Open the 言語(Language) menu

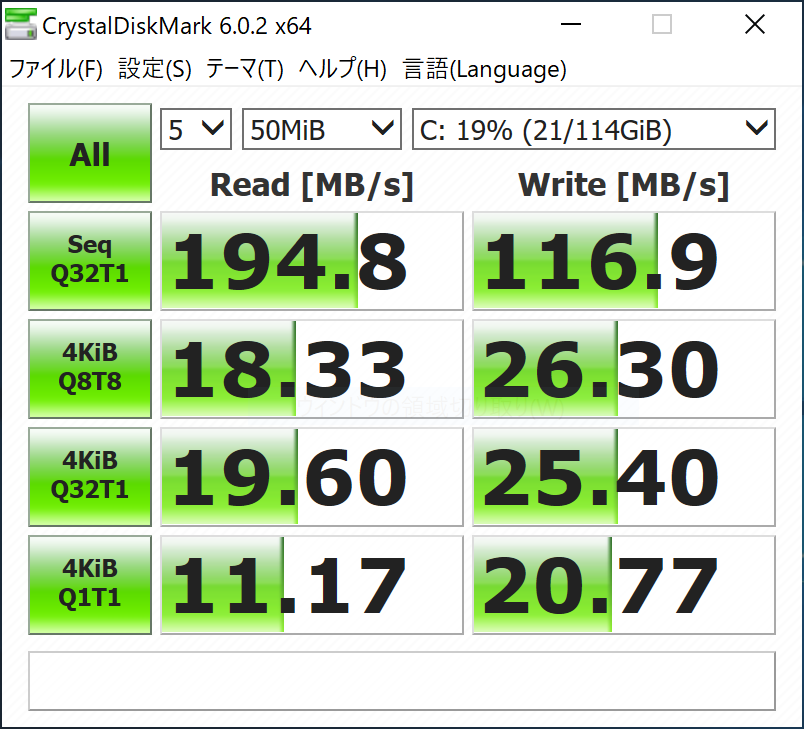[x=485, y=69]
